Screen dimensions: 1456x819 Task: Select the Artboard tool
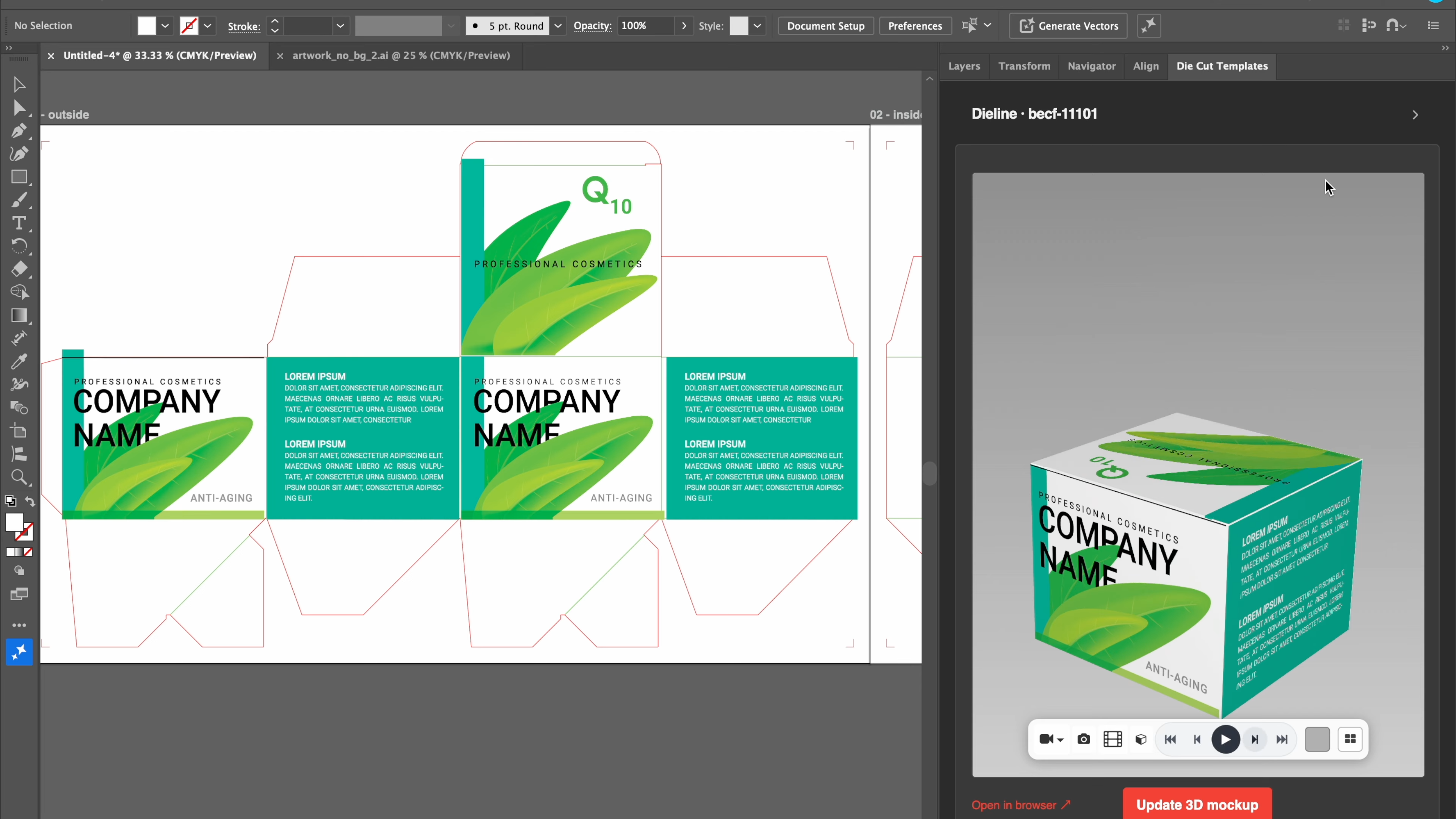[19, 431]
